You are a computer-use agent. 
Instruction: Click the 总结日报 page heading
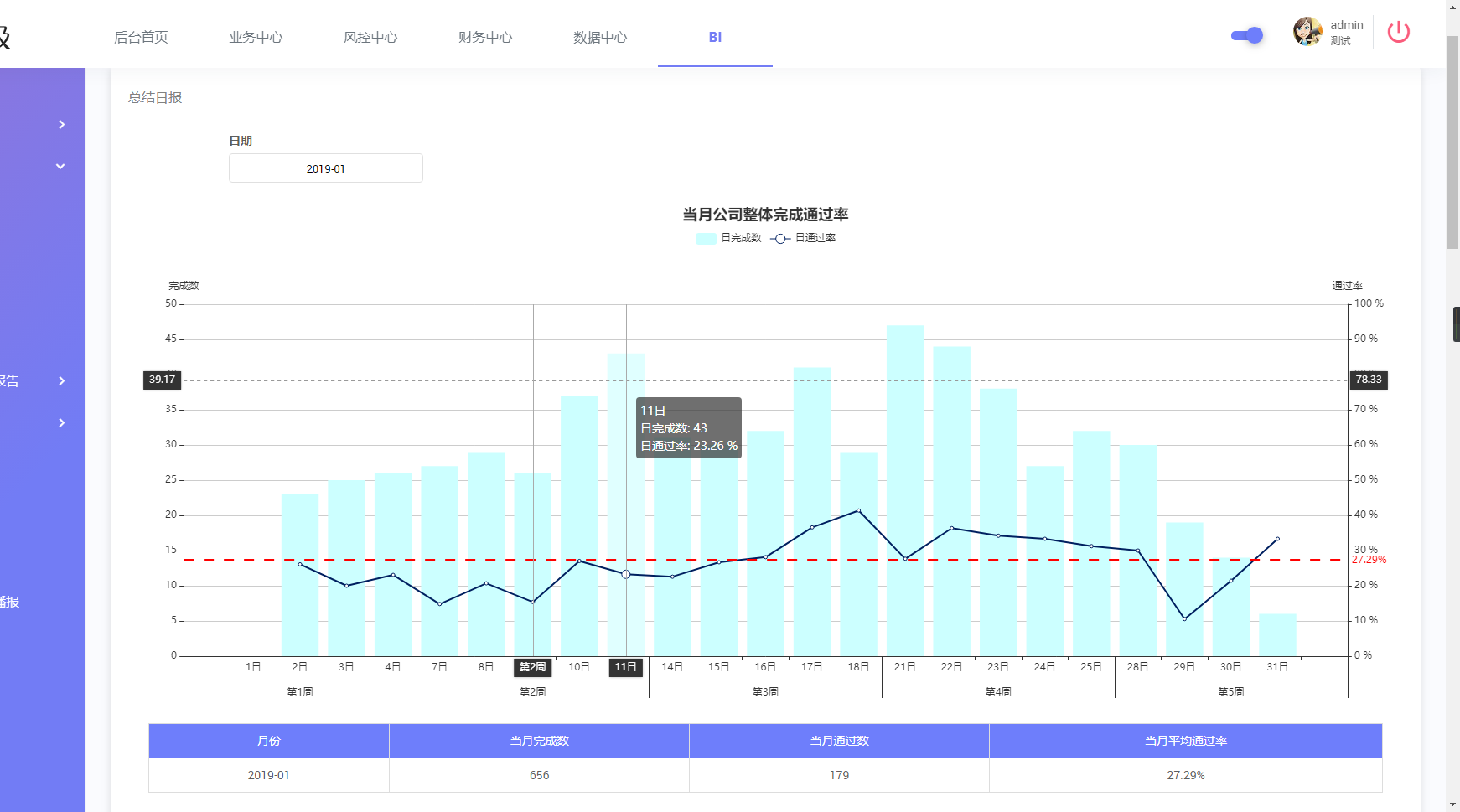[155, 97]
